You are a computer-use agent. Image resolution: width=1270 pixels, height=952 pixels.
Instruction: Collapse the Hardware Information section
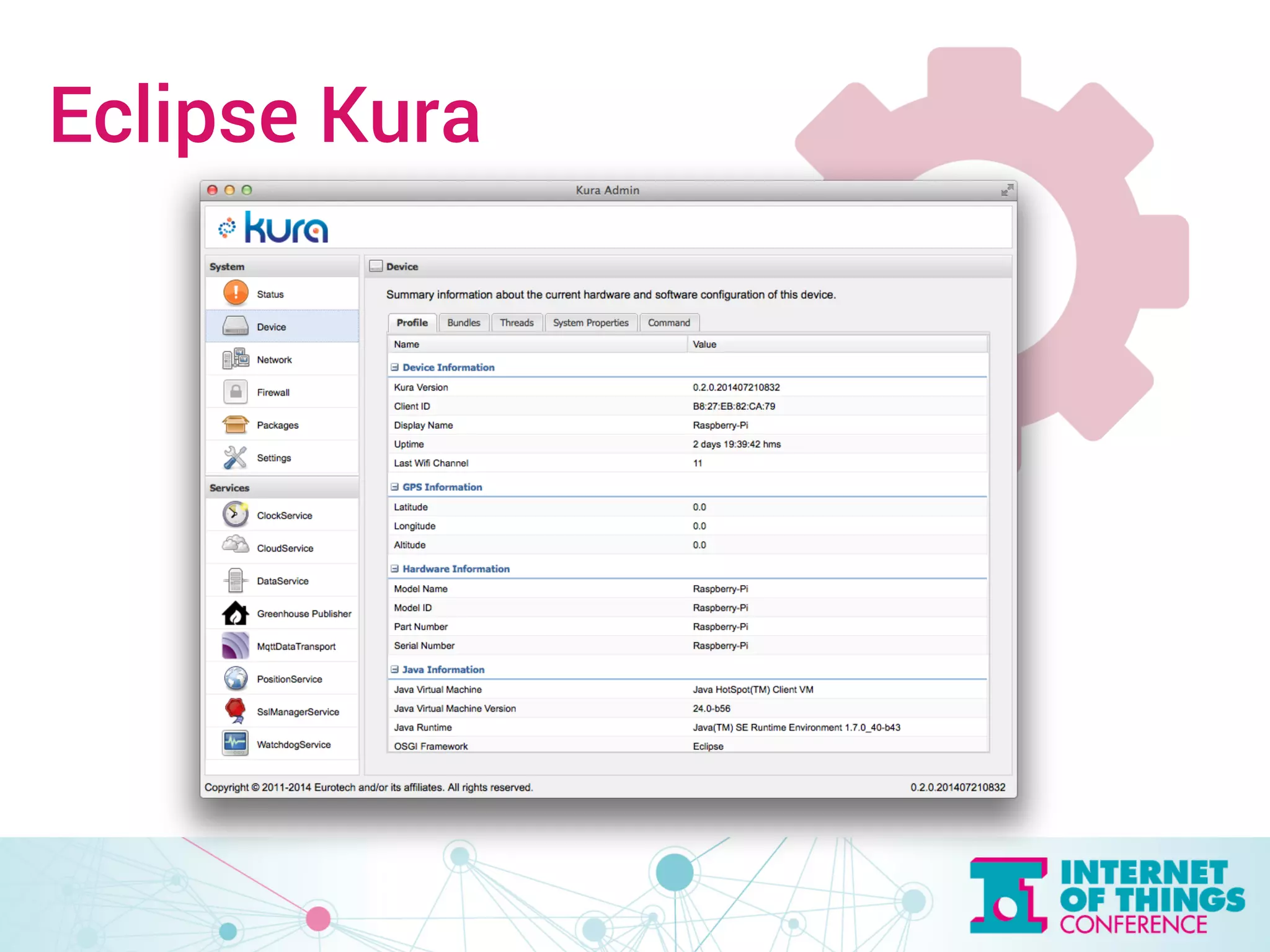(394, 568)
